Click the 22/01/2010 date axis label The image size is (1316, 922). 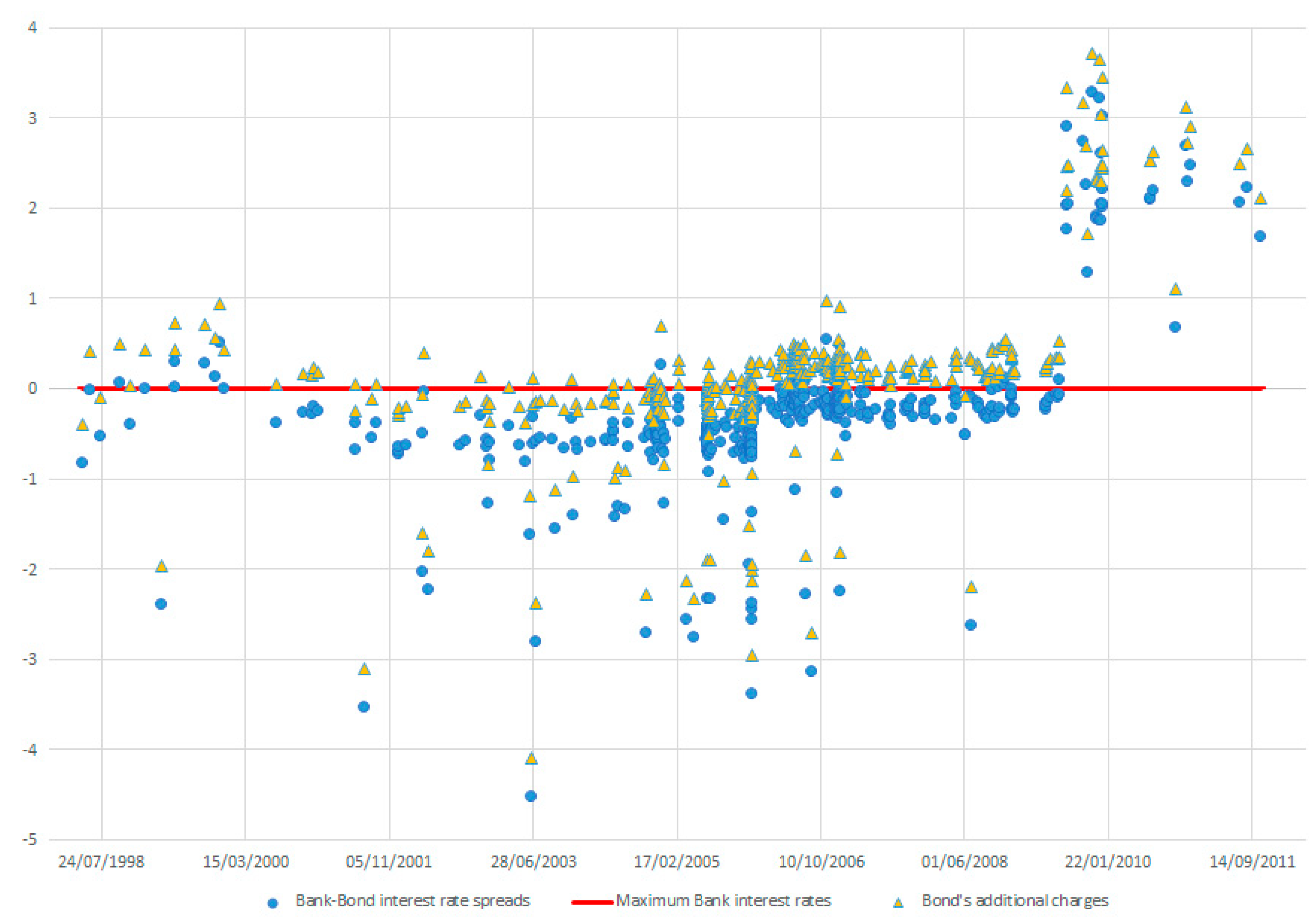coord(1107,861)
